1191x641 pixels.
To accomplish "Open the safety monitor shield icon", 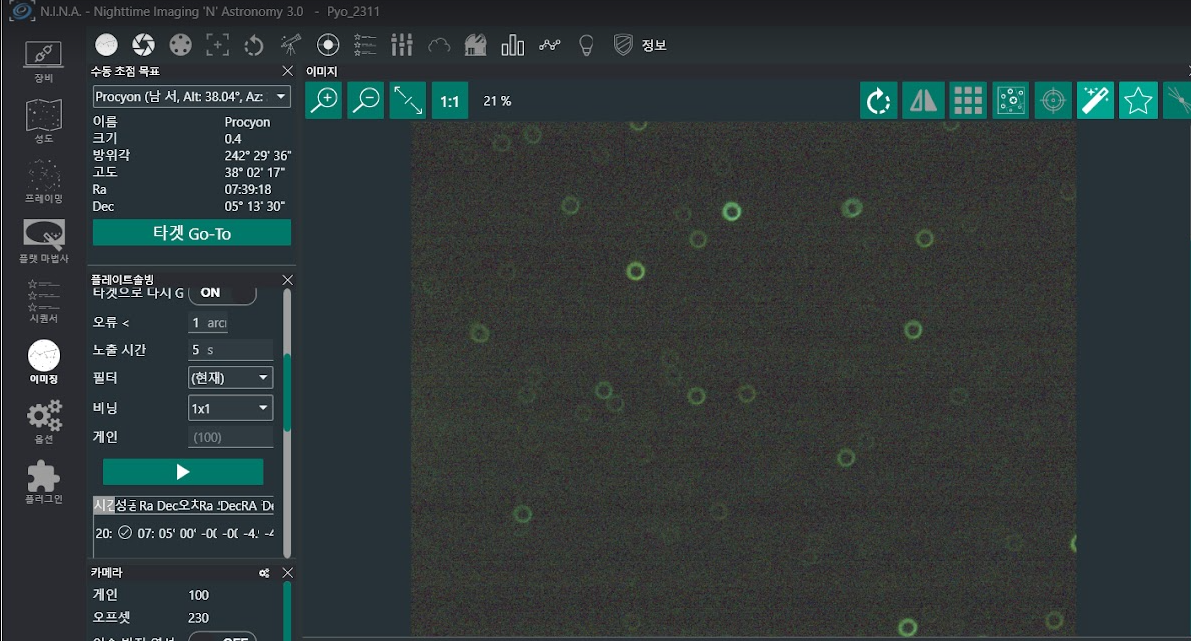I will click(623, 45).
